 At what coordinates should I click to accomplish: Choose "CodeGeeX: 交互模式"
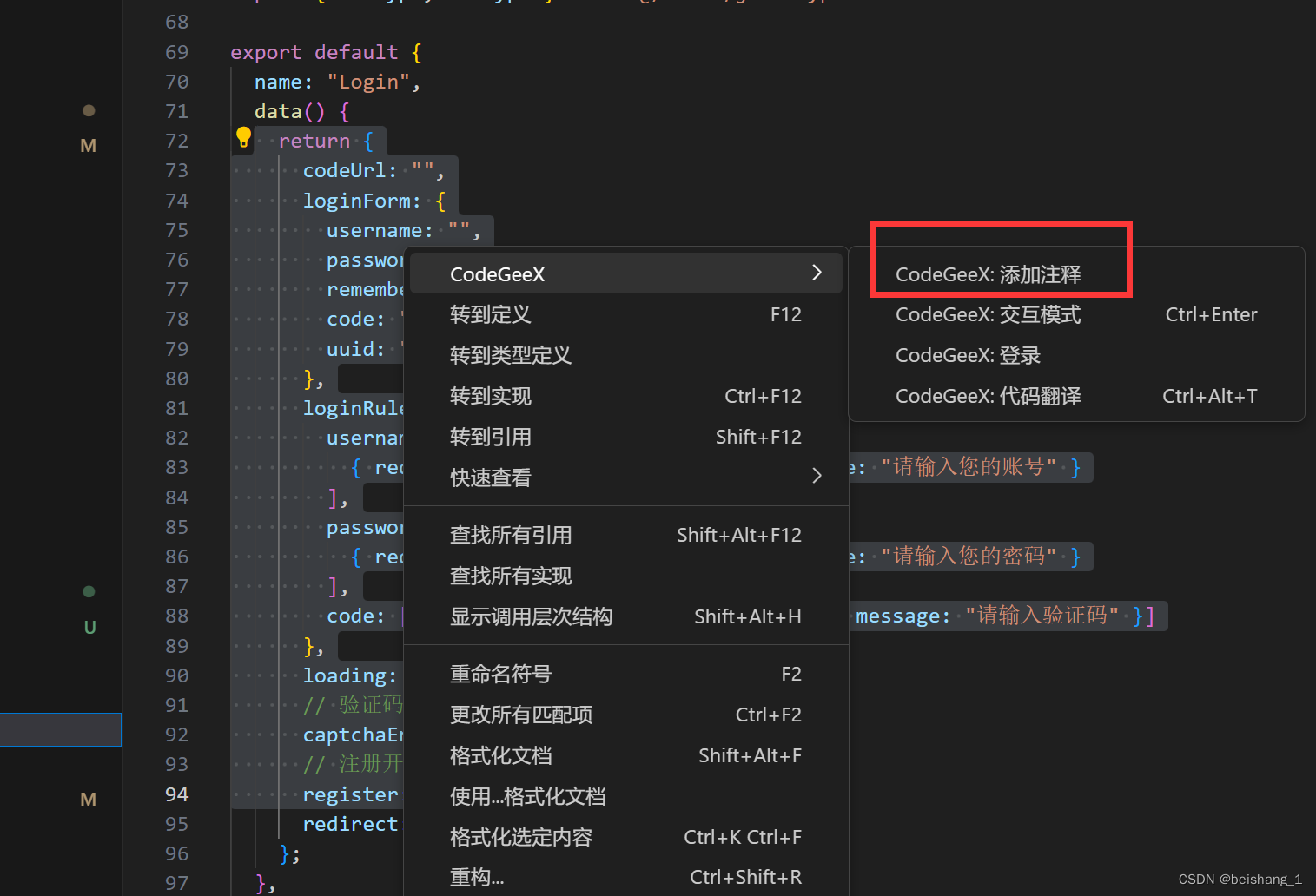coord(988,314)
